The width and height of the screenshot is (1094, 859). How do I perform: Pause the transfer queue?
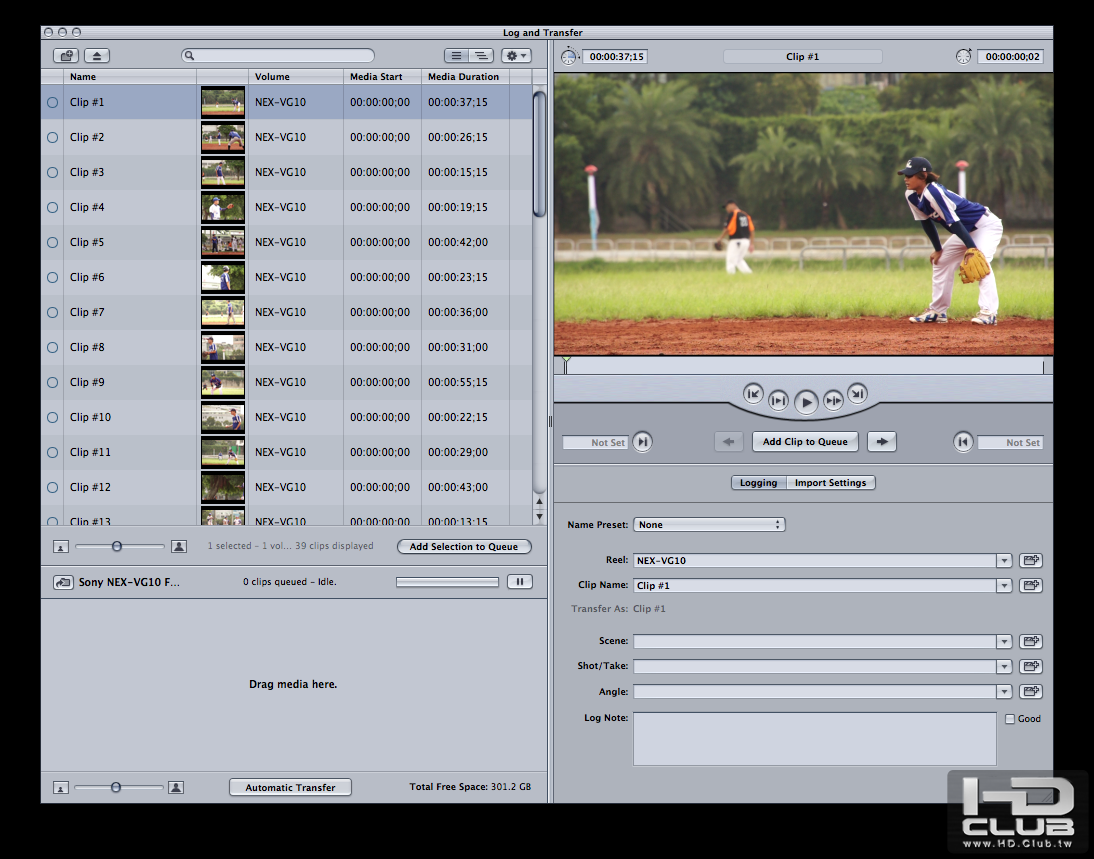(x=520, y=582)
